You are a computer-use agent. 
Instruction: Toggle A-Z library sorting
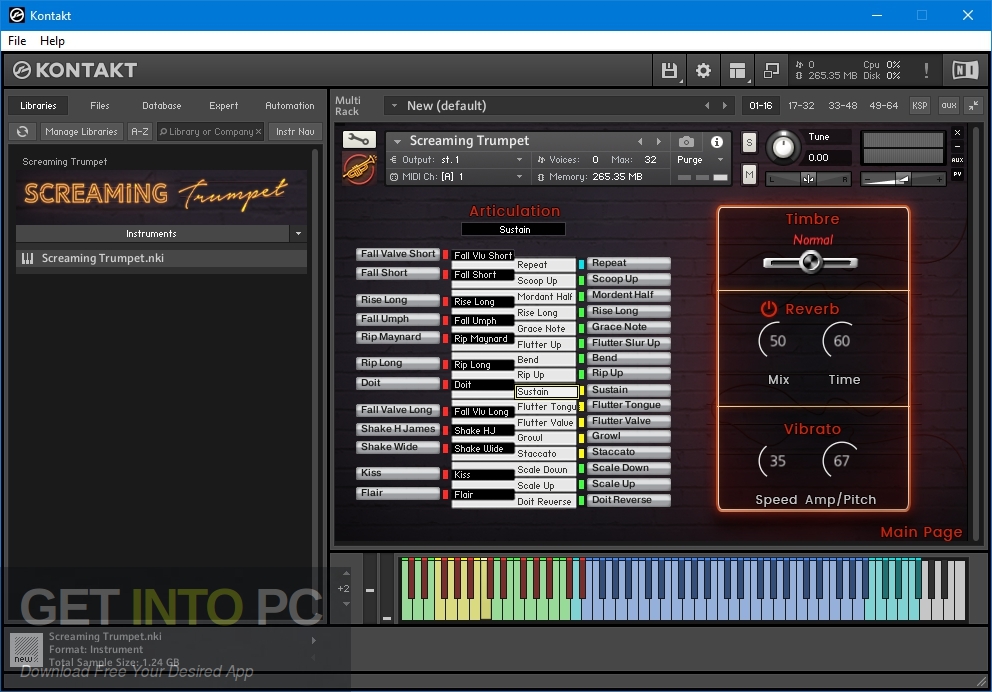coord(140,132)
